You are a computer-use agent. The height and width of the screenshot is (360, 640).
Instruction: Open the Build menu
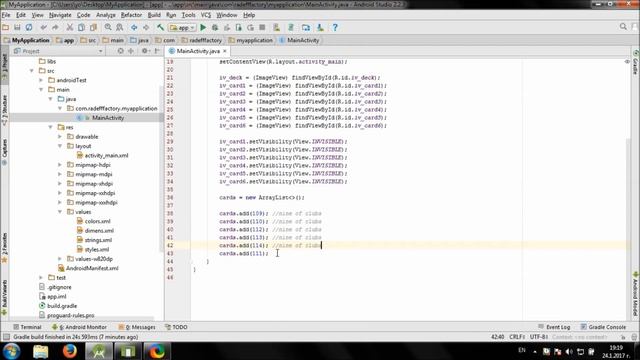(154, 15)
